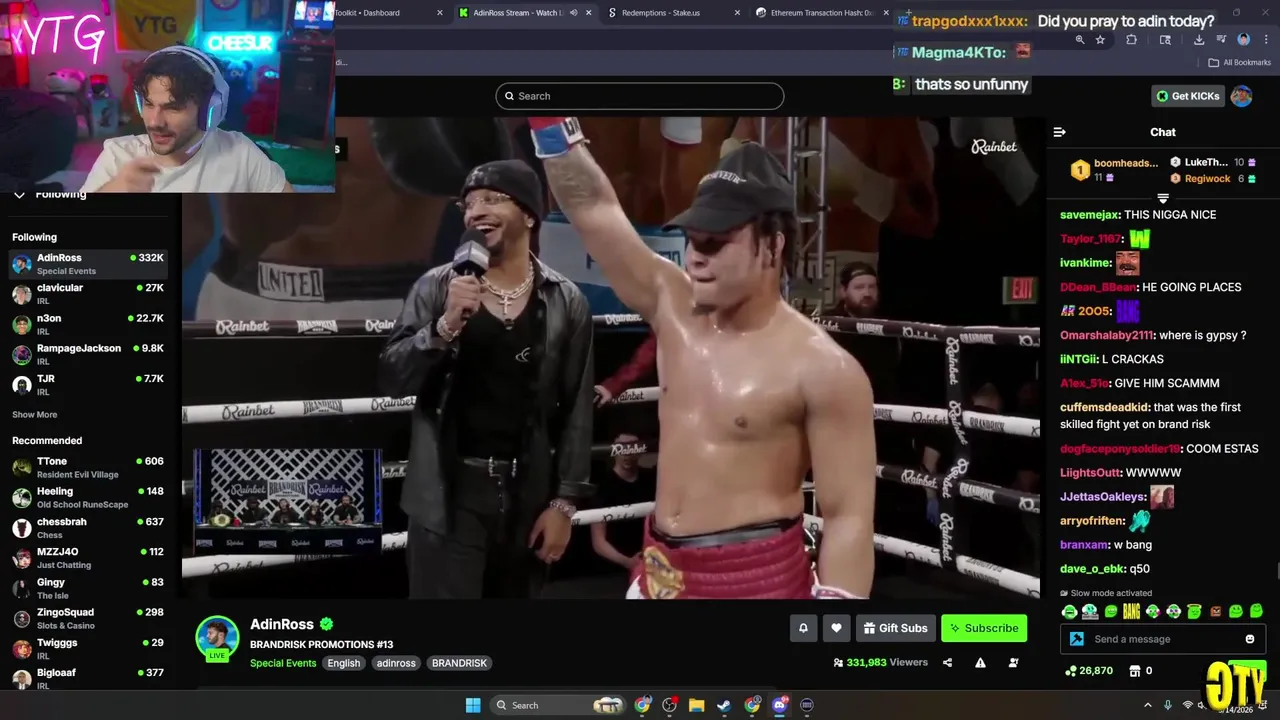Close the Redemptions Stake.us tab

click(738, 13)
